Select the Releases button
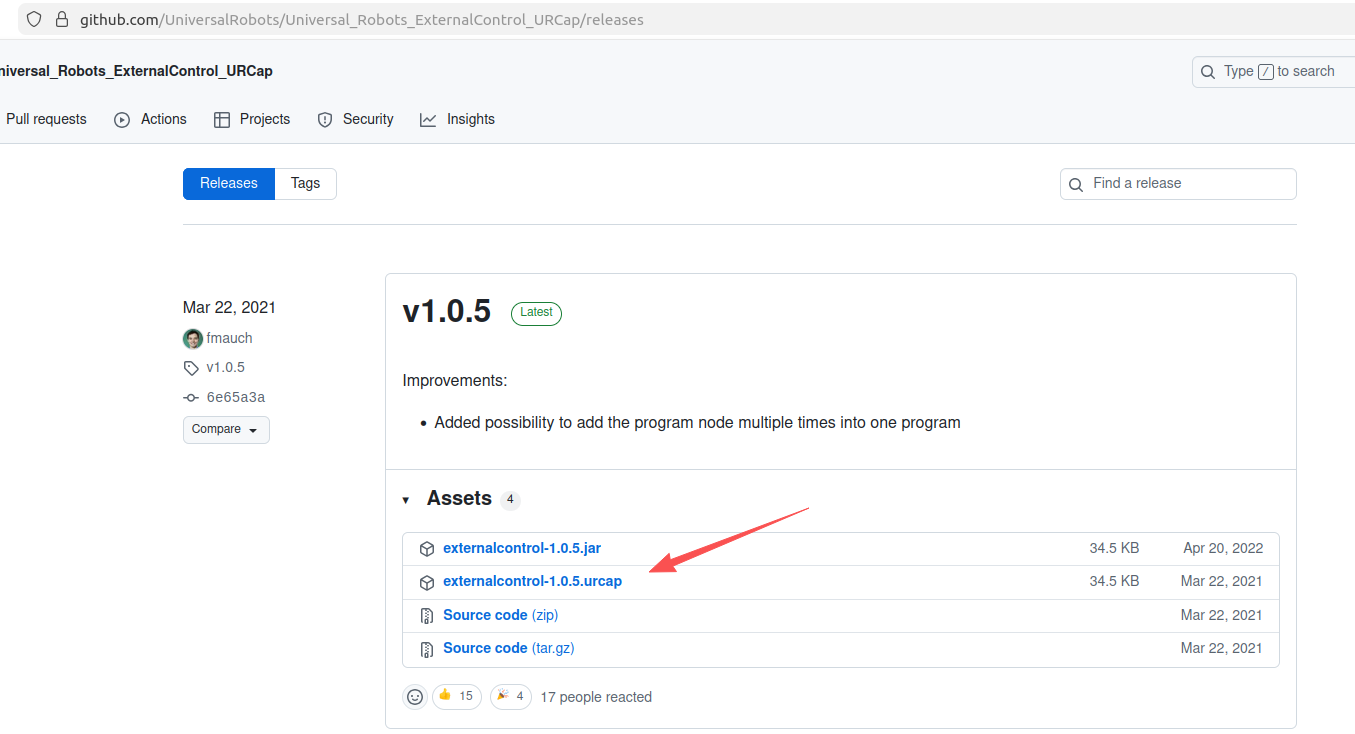1355x734 pixels. pos(229,184)
